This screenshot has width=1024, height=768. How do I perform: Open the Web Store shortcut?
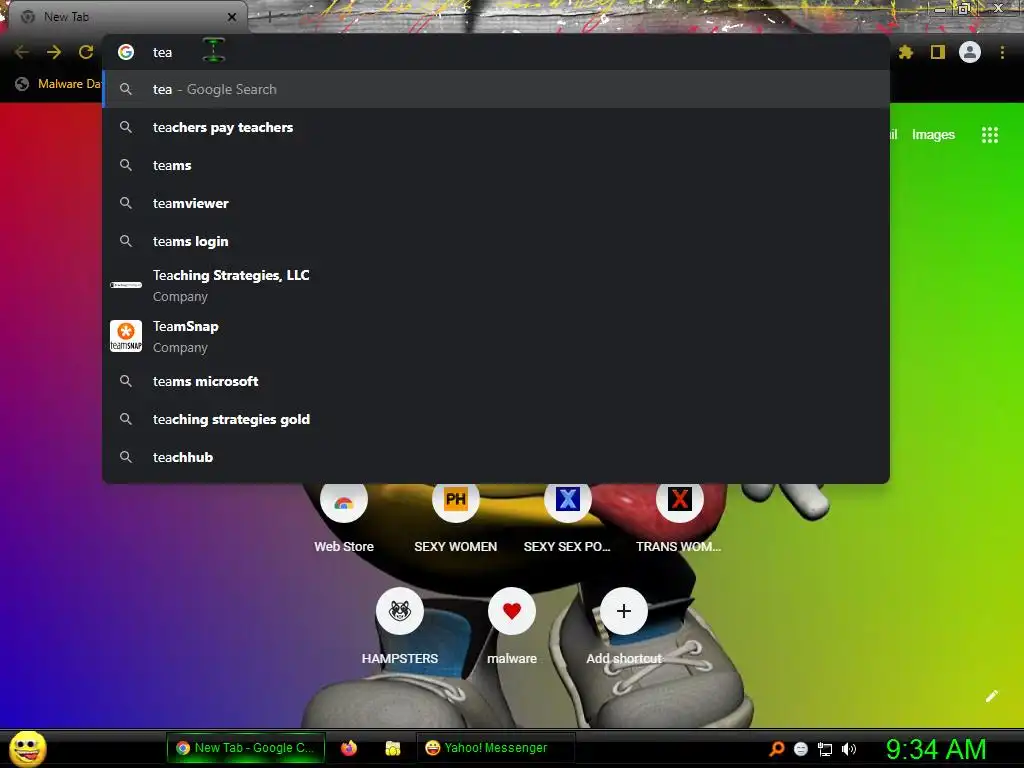pyautogui.click(x=344, y=516)
